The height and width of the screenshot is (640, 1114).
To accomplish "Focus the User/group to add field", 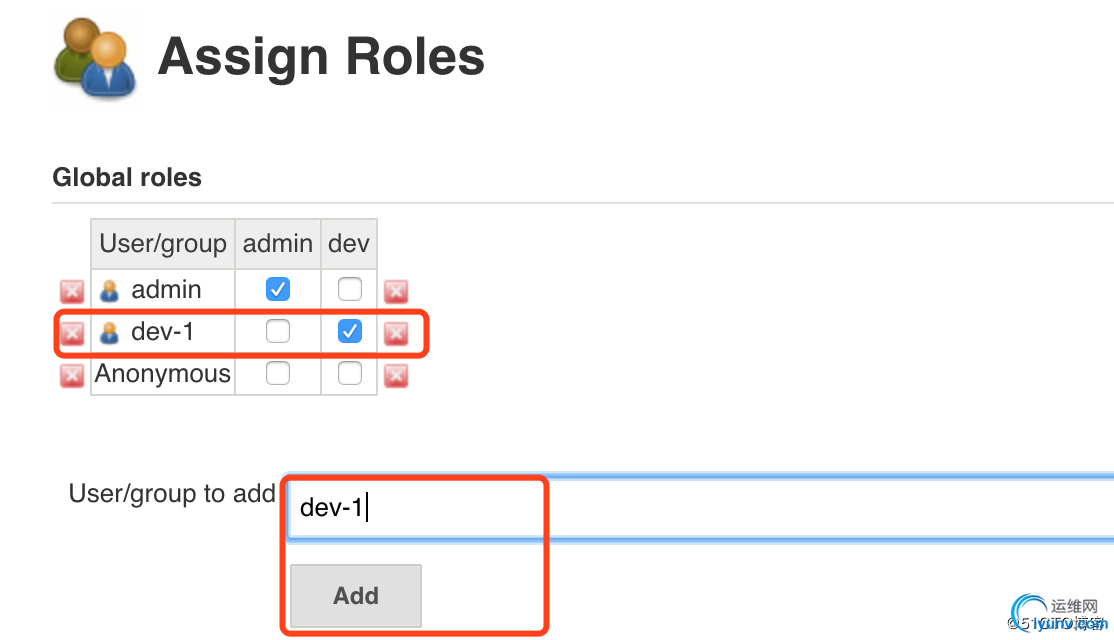I will [701, 508].
